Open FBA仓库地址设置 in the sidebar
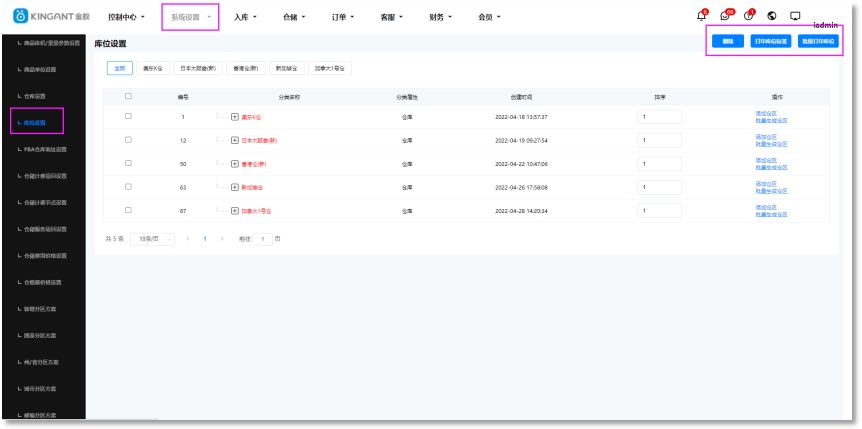The height and width of the screenshot is (429, 862). coord(45,149)
